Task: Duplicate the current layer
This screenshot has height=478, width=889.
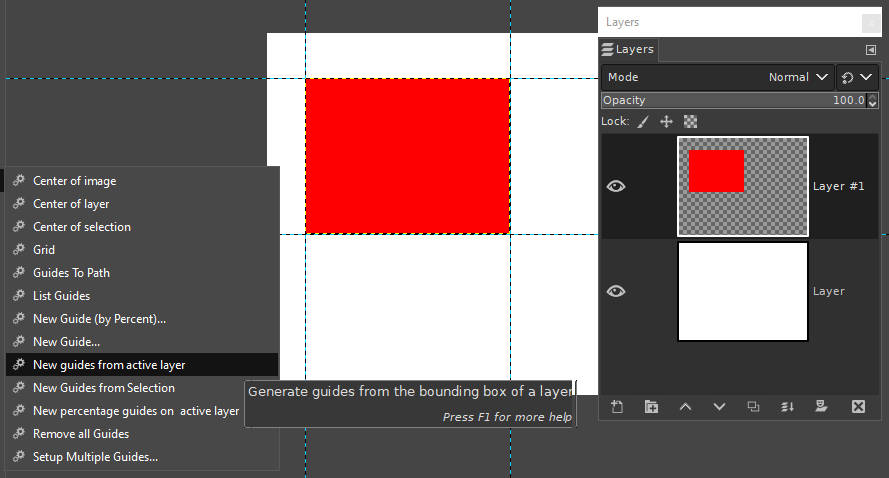Action: point(753,407)
